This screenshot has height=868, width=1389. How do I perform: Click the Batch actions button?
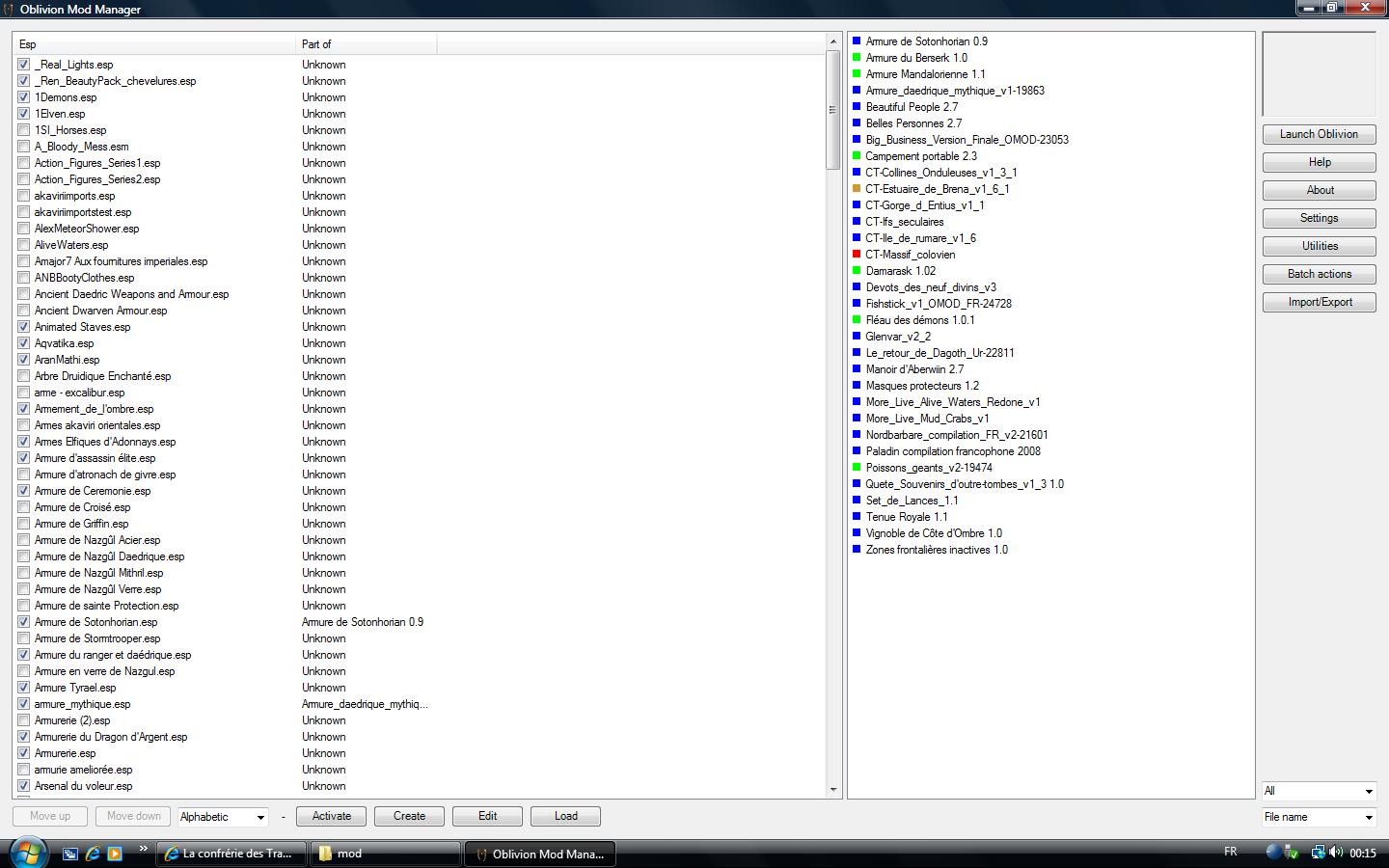point(1319,274)
